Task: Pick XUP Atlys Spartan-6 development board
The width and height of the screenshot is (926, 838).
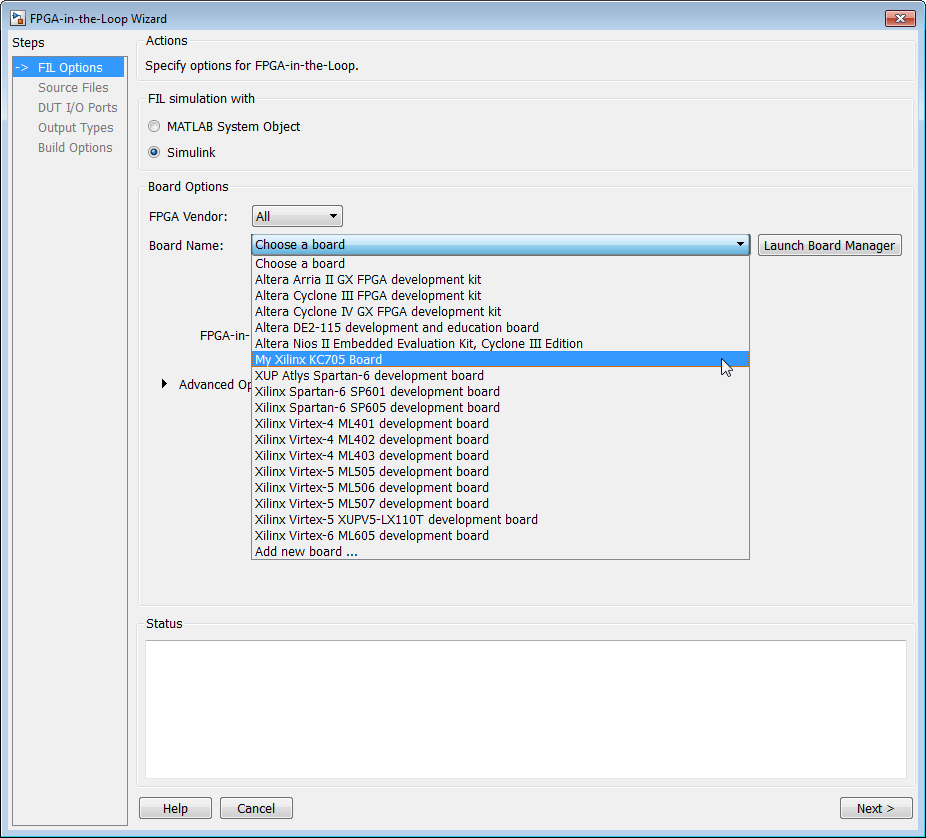Action: [x=500, y=375]
